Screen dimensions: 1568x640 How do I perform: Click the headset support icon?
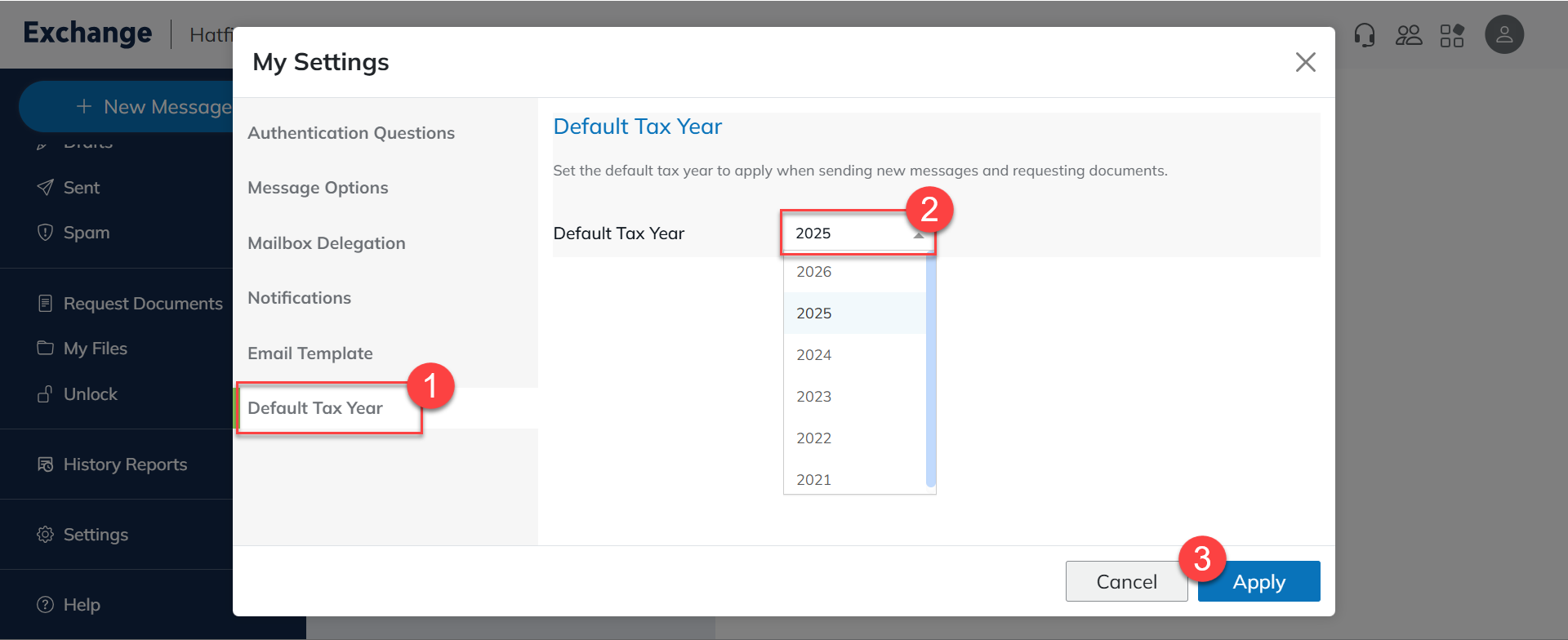point(1365,35)
